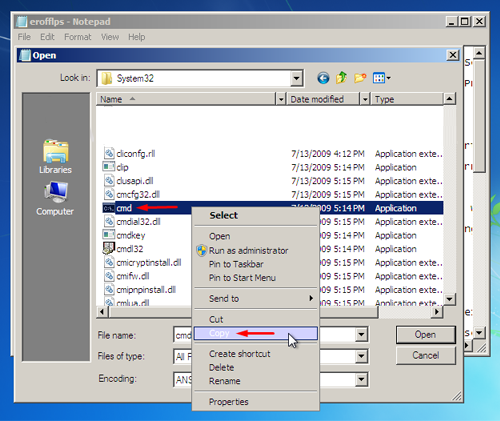Open Notepad's File menu
Image resolution: width=500 pixels, height=421 pixels.
tap(24, 37)
